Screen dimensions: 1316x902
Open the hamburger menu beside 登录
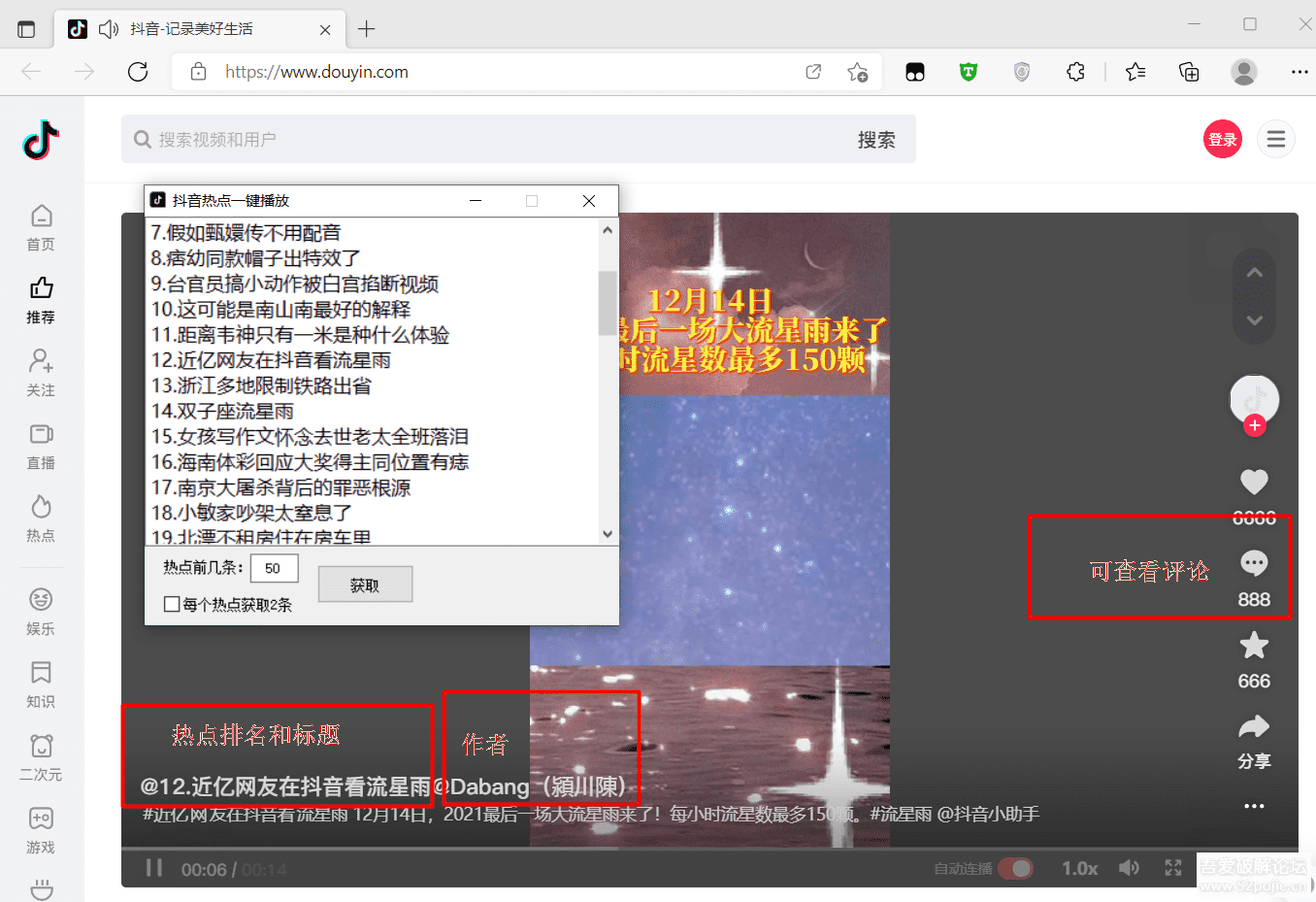point(1276,139)
